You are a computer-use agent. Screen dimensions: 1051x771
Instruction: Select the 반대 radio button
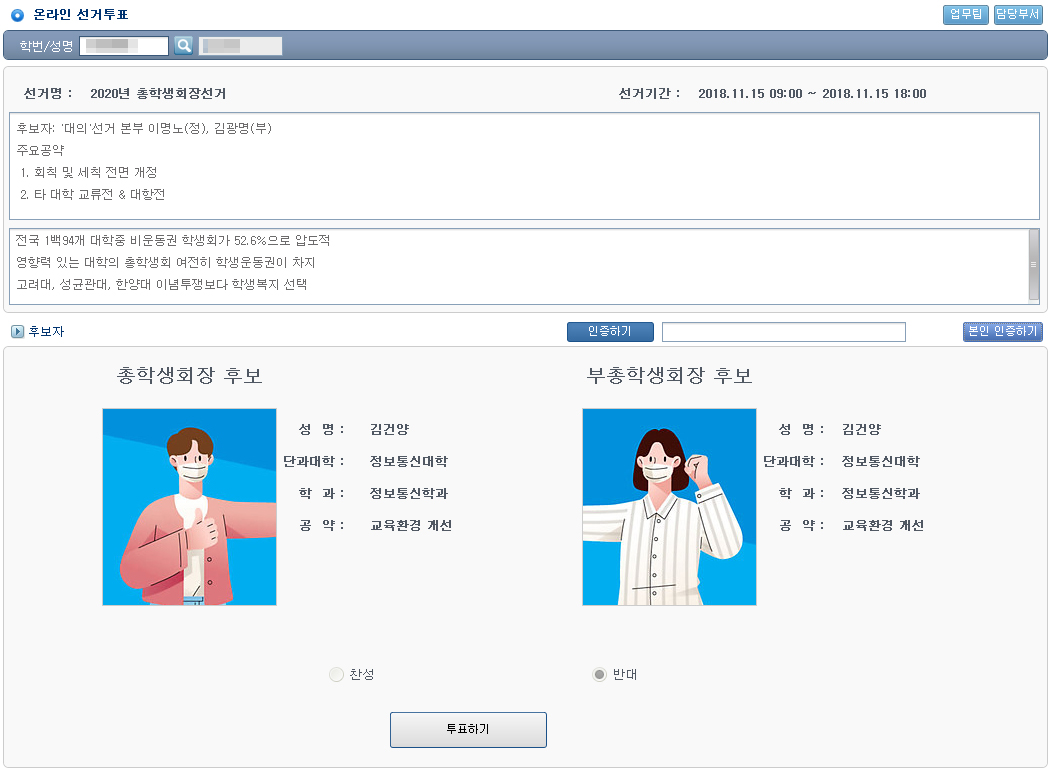[599, 675]
